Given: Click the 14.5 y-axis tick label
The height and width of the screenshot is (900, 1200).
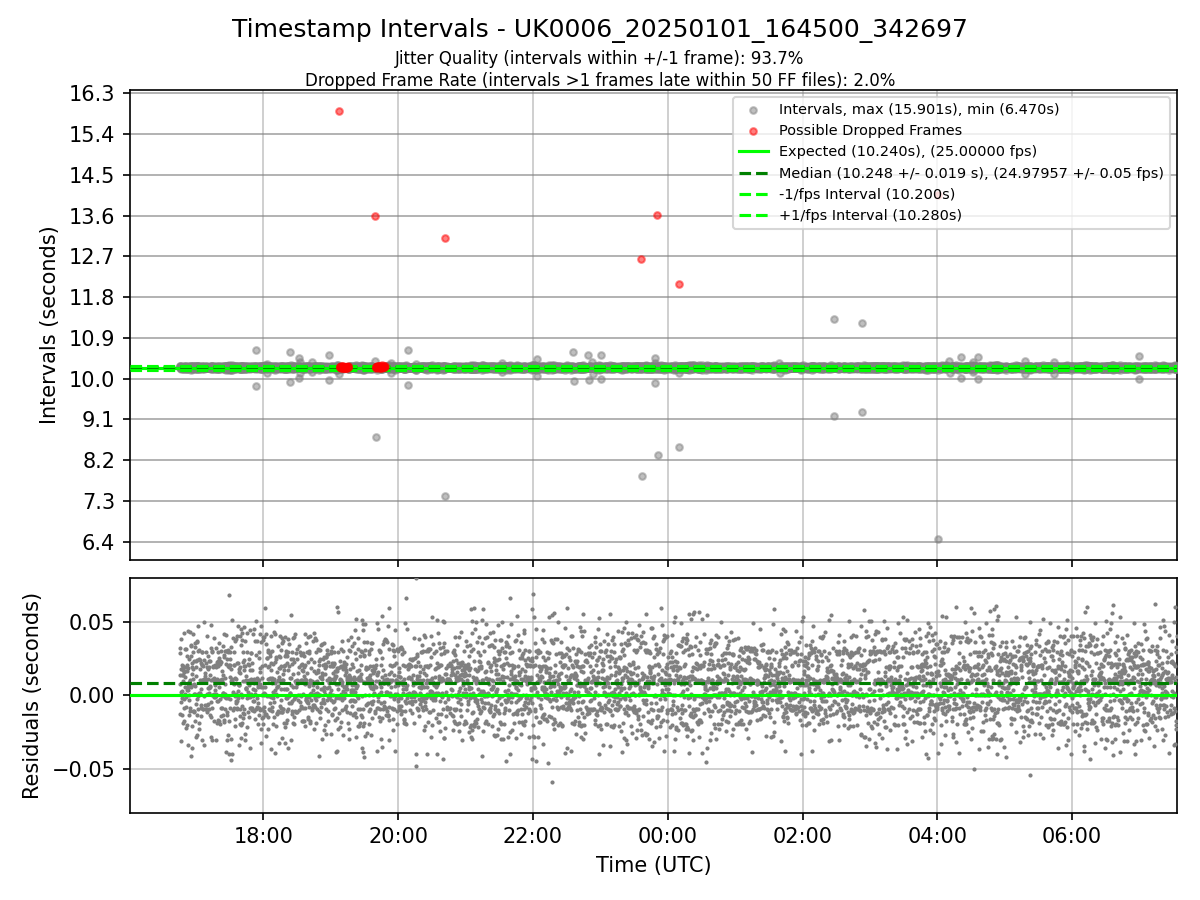Looking at the screenshot, I should (94, 175).
